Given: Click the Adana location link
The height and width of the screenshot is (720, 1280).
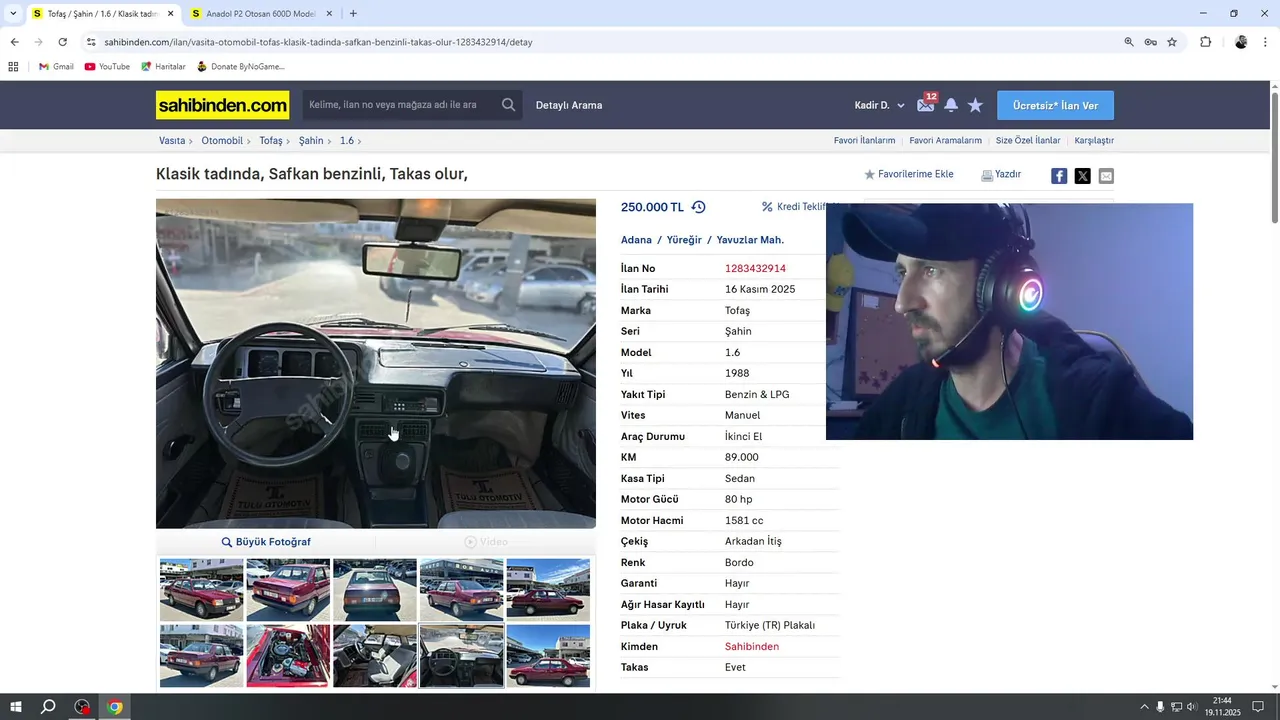Looking at the screenshot, I should 636,240.
